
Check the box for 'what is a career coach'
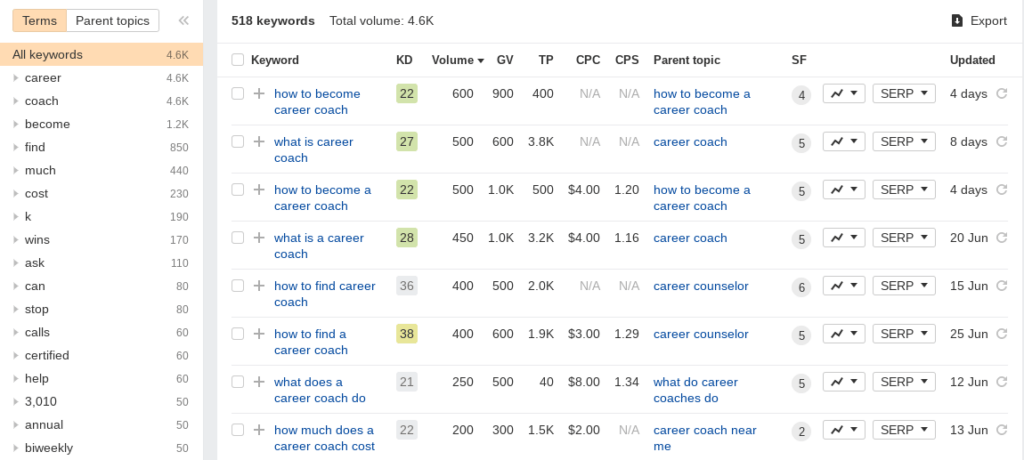click(x=238, y=238)
